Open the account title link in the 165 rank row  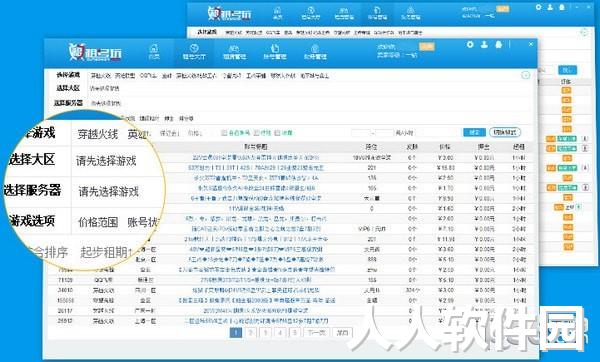tap(256, 188)
